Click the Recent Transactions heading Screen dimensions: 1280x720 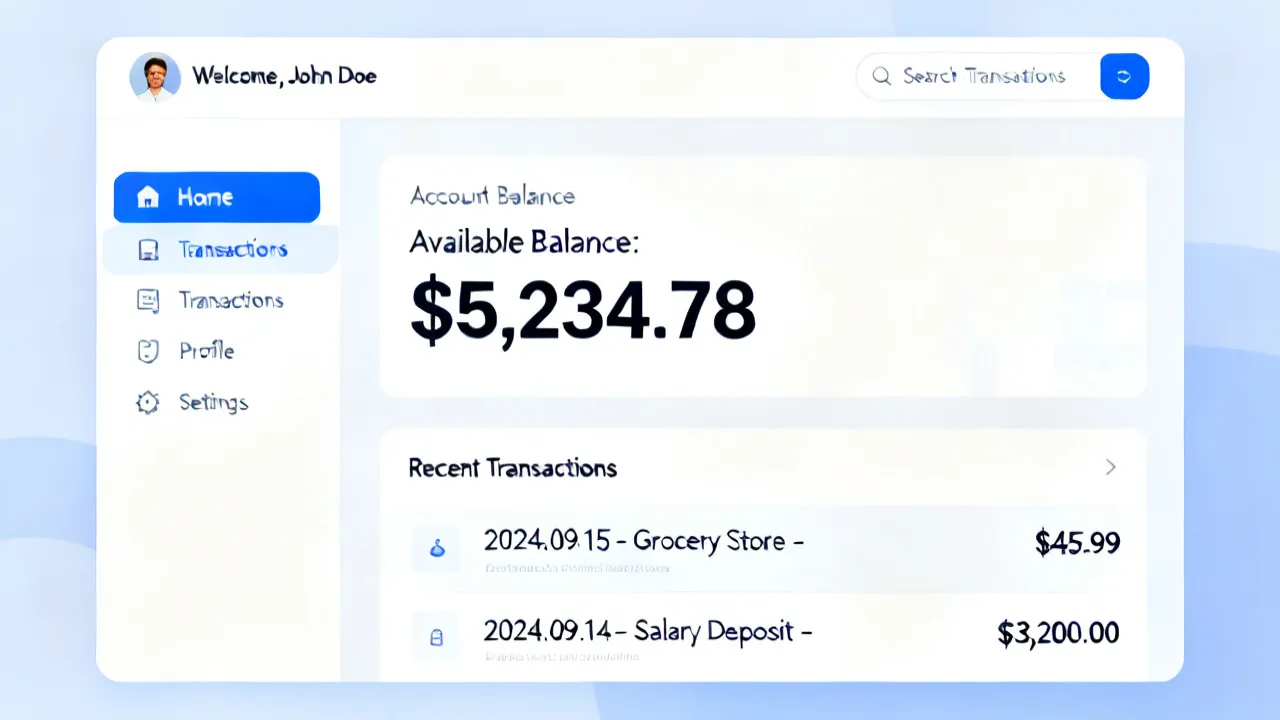pos(513,468)
